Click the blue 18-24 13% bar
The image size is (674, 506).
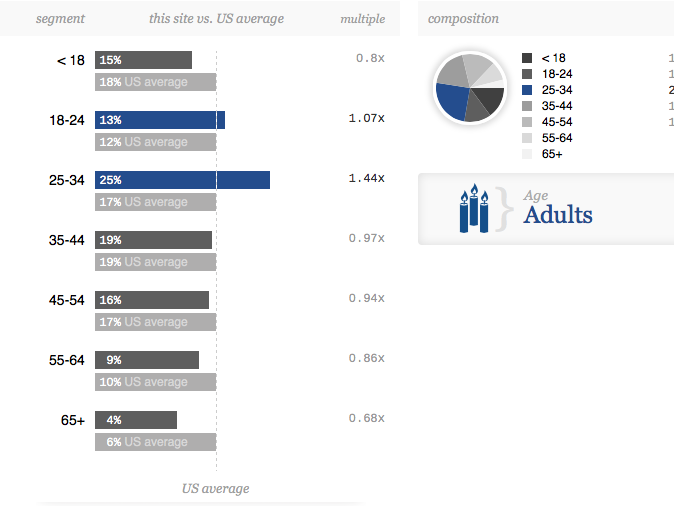160,120
